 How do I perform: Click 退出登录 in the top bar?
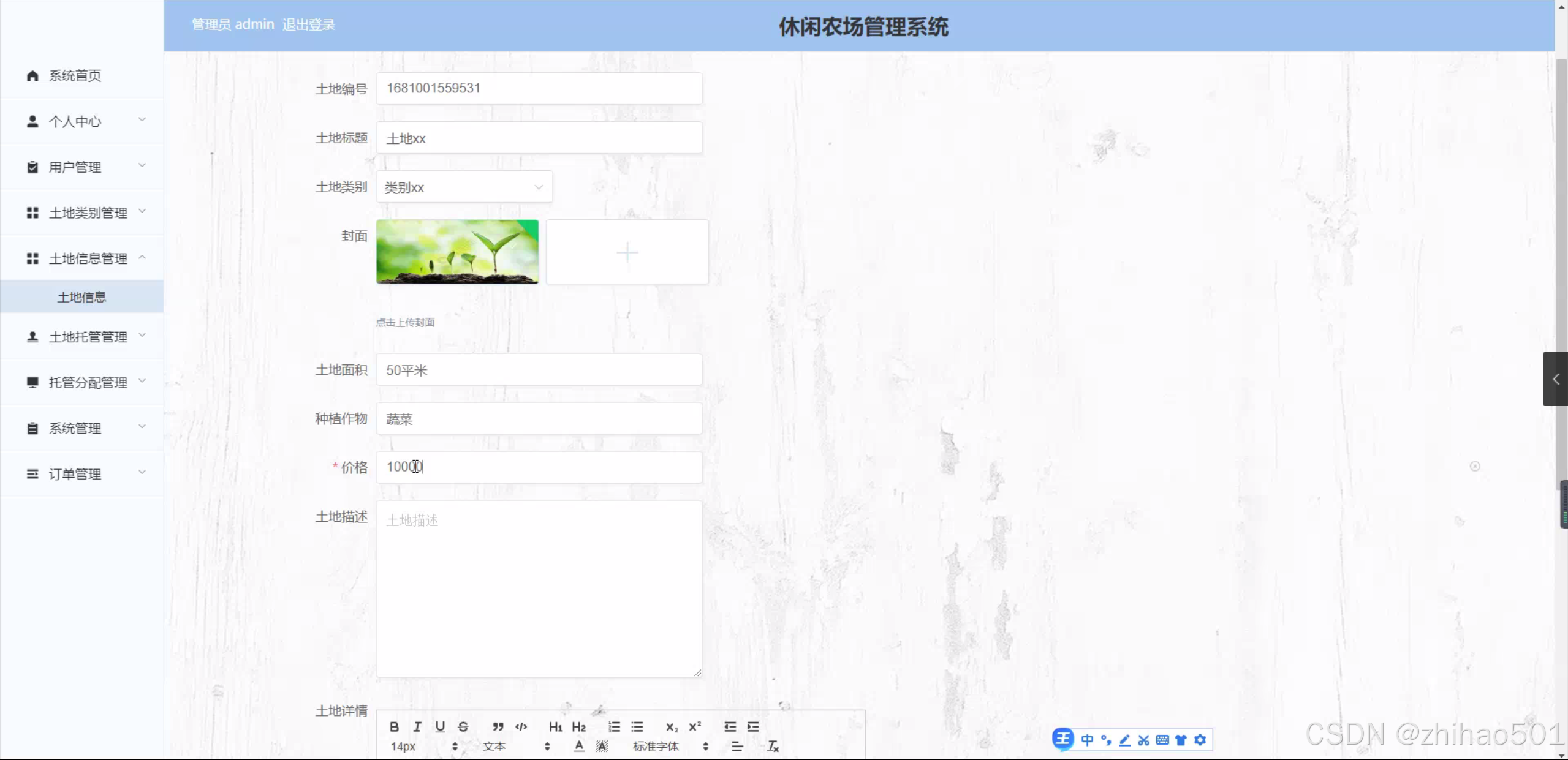tap(309, 24)
